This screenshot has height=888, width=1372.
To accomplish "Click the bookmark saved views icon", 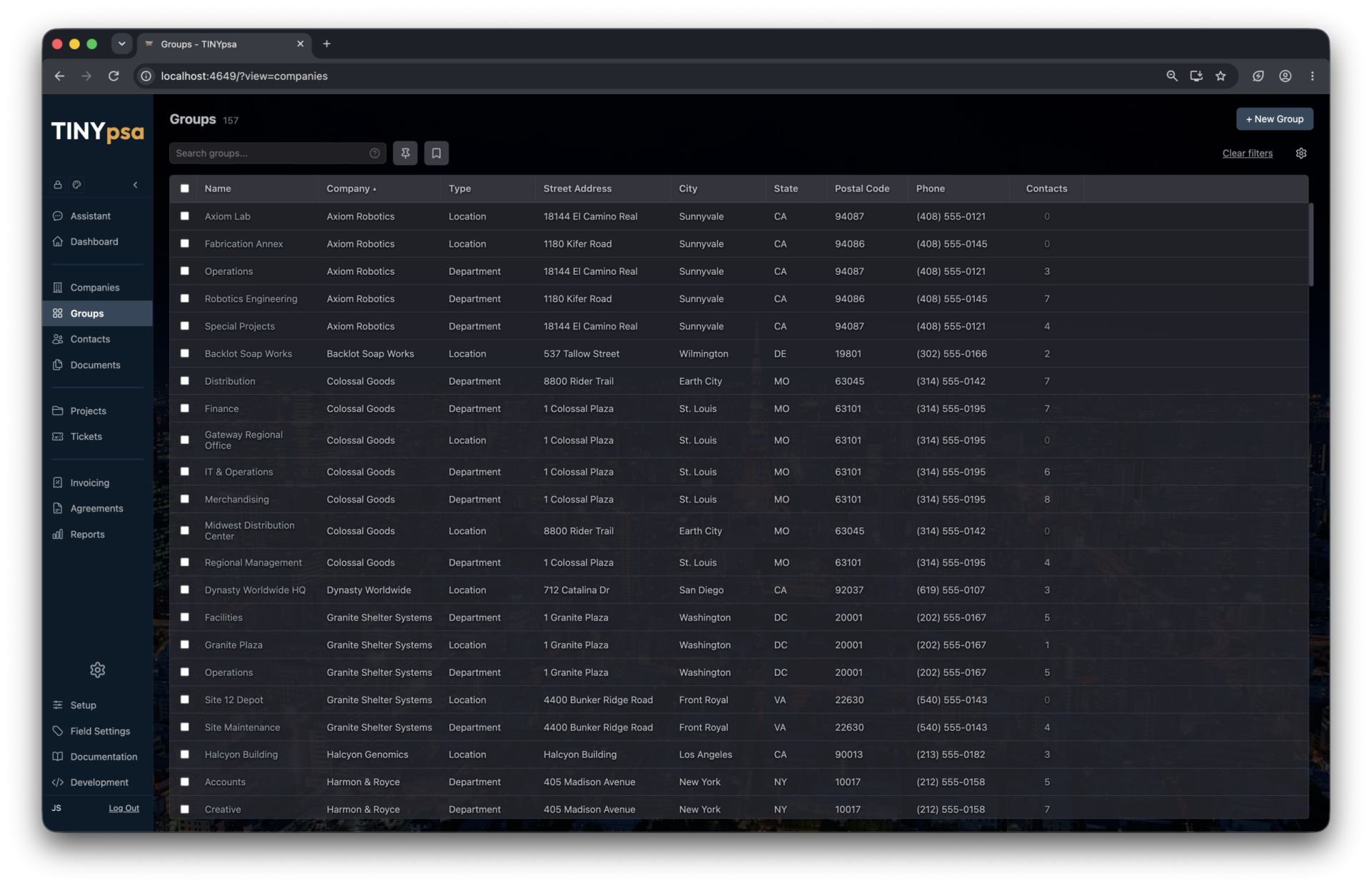I will pos(436,153).
